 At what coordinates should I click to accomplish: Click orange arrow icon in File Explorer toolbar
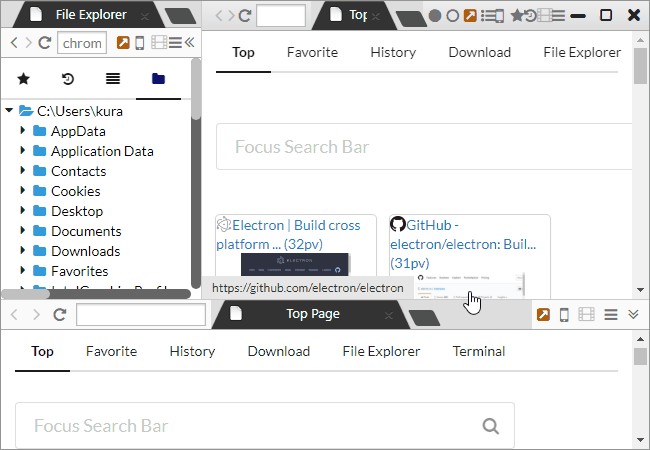[x=123, y=42]
